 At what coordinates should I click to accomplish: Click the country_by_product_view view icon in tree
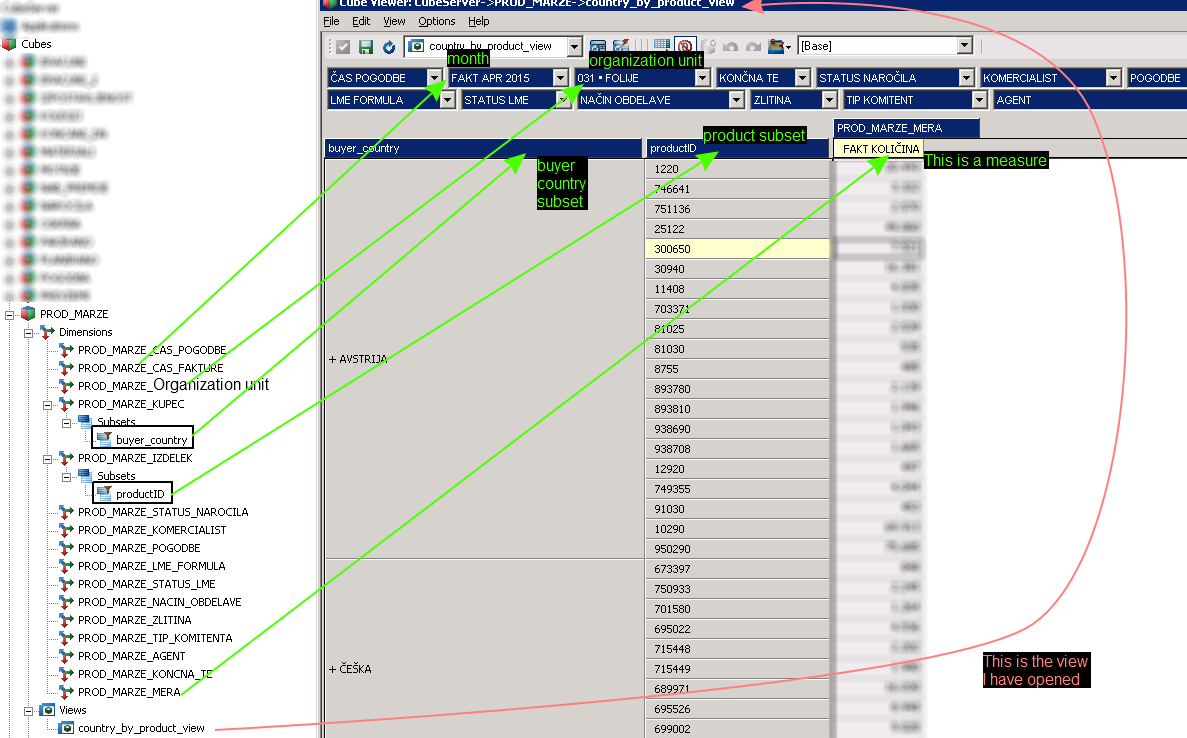click(x=66, y=728)
